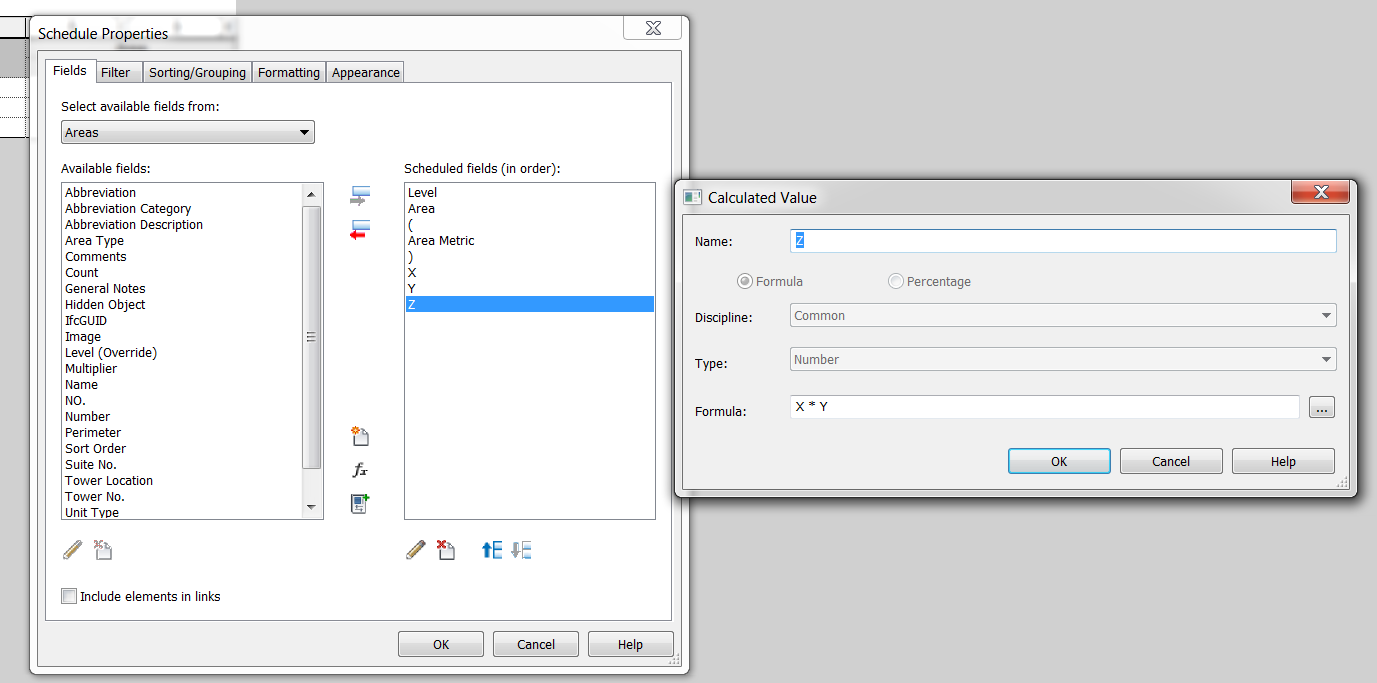Image resolution: width=1377 pixels, height=683 pixels.
Task: Select Area Type in Available fields
Action: 94,241
